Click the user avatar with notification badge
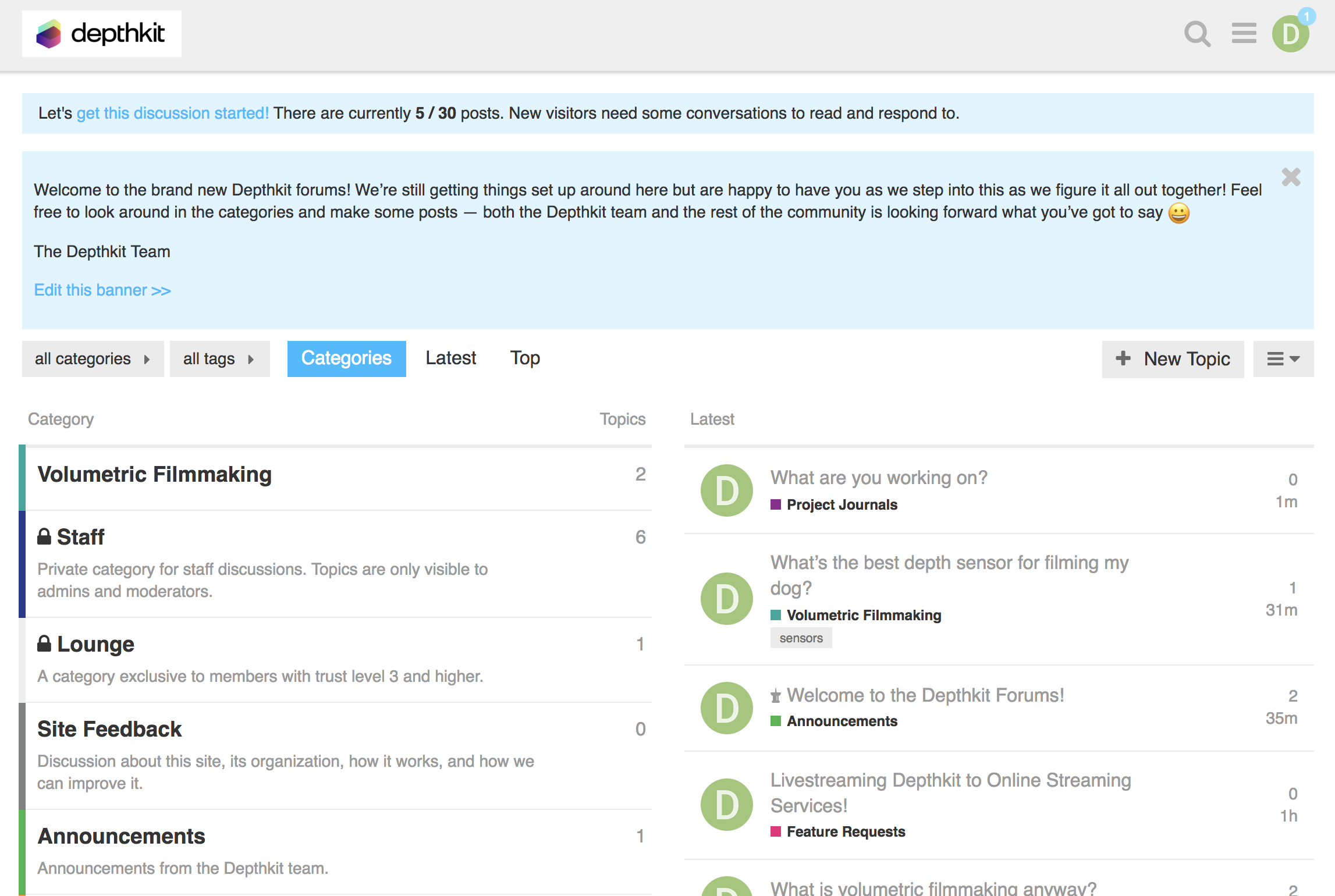The image size is (1335, 896). pyautogui.click(x=1290, y=34)
